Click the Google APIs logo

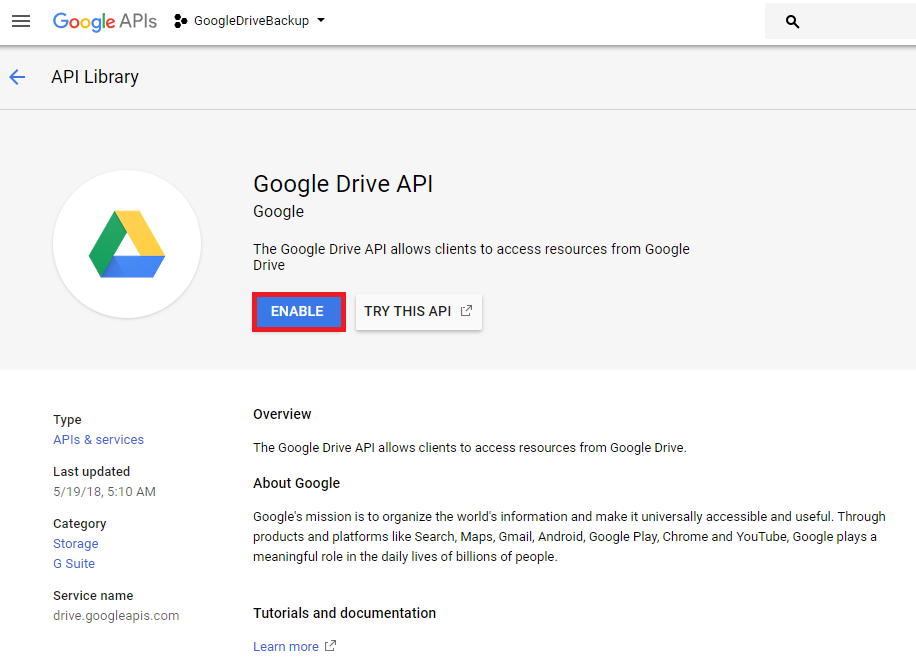[x=105, y=22]
